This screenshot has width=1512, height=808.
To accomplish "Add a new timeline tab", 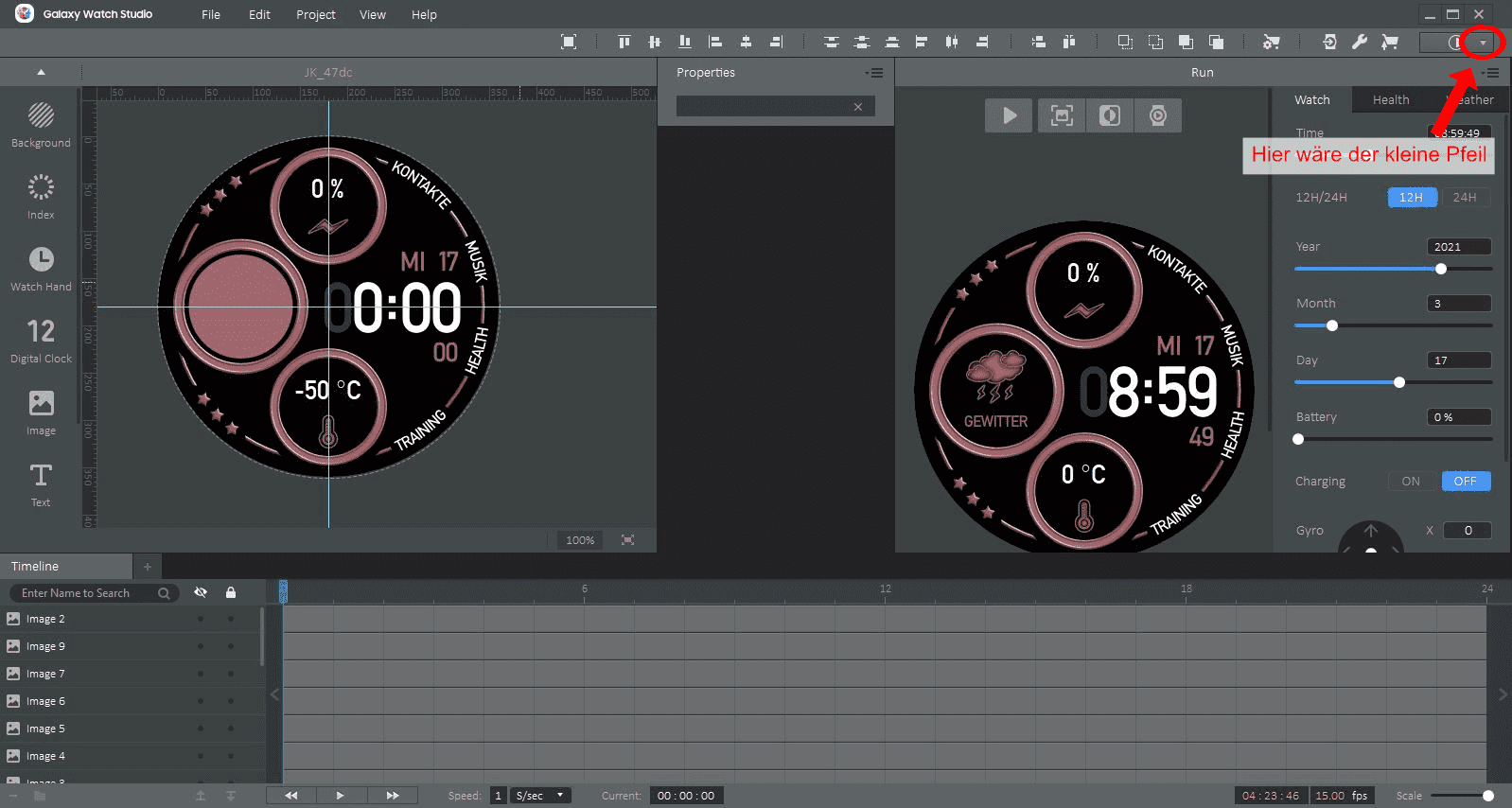I will (147, 567).
